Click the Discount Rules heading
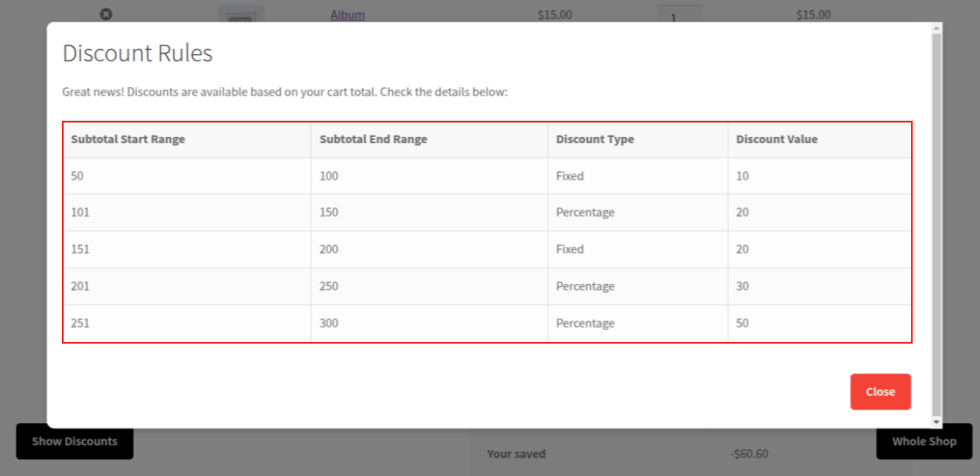 (137, 53)
